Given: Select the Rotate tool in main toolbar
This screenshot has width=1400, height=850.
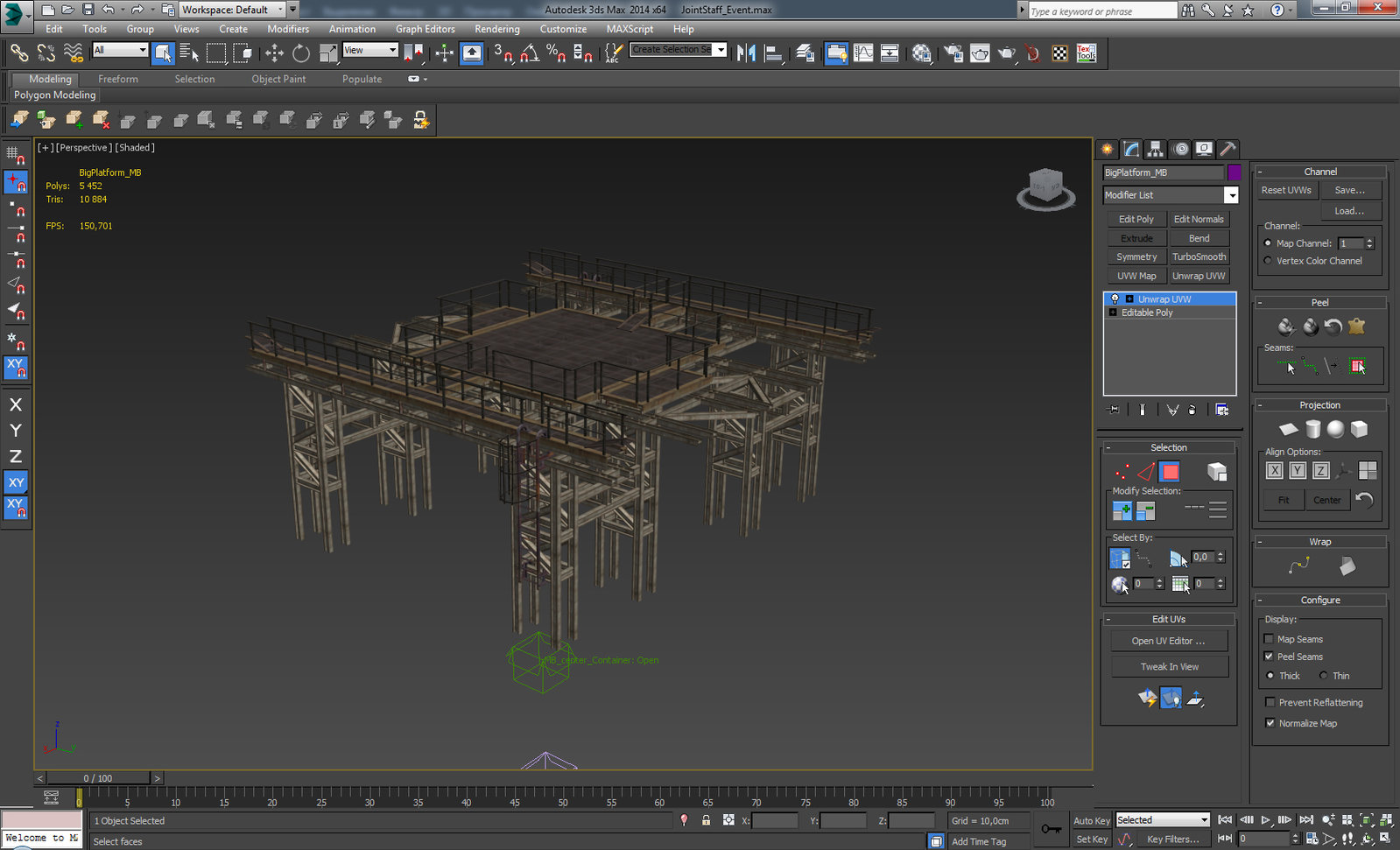Looking at the screenshot, I should click(x=301, y=53).
